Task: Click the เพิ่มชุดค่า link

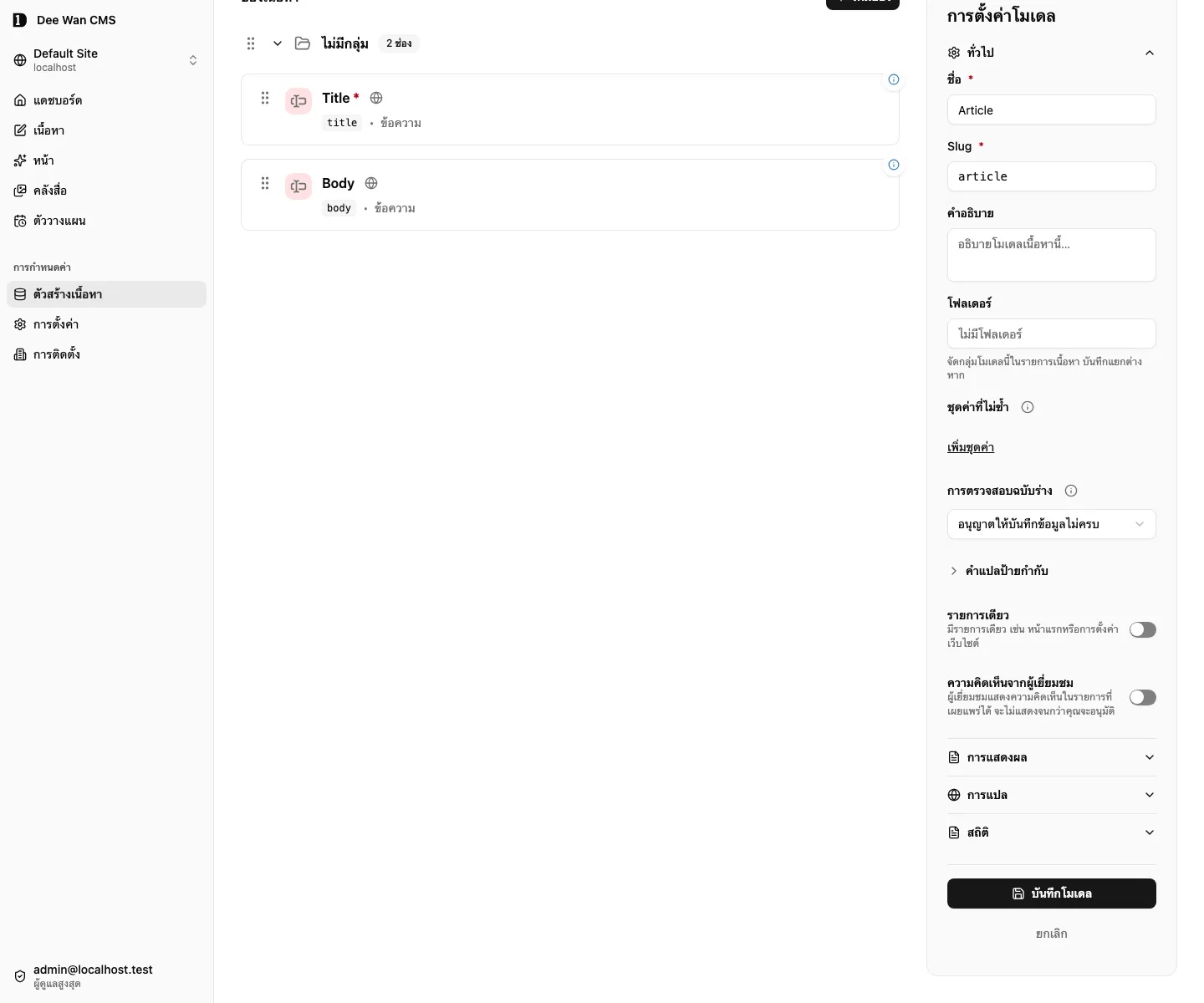Action: pyautogui.click(x=971, y=447)
